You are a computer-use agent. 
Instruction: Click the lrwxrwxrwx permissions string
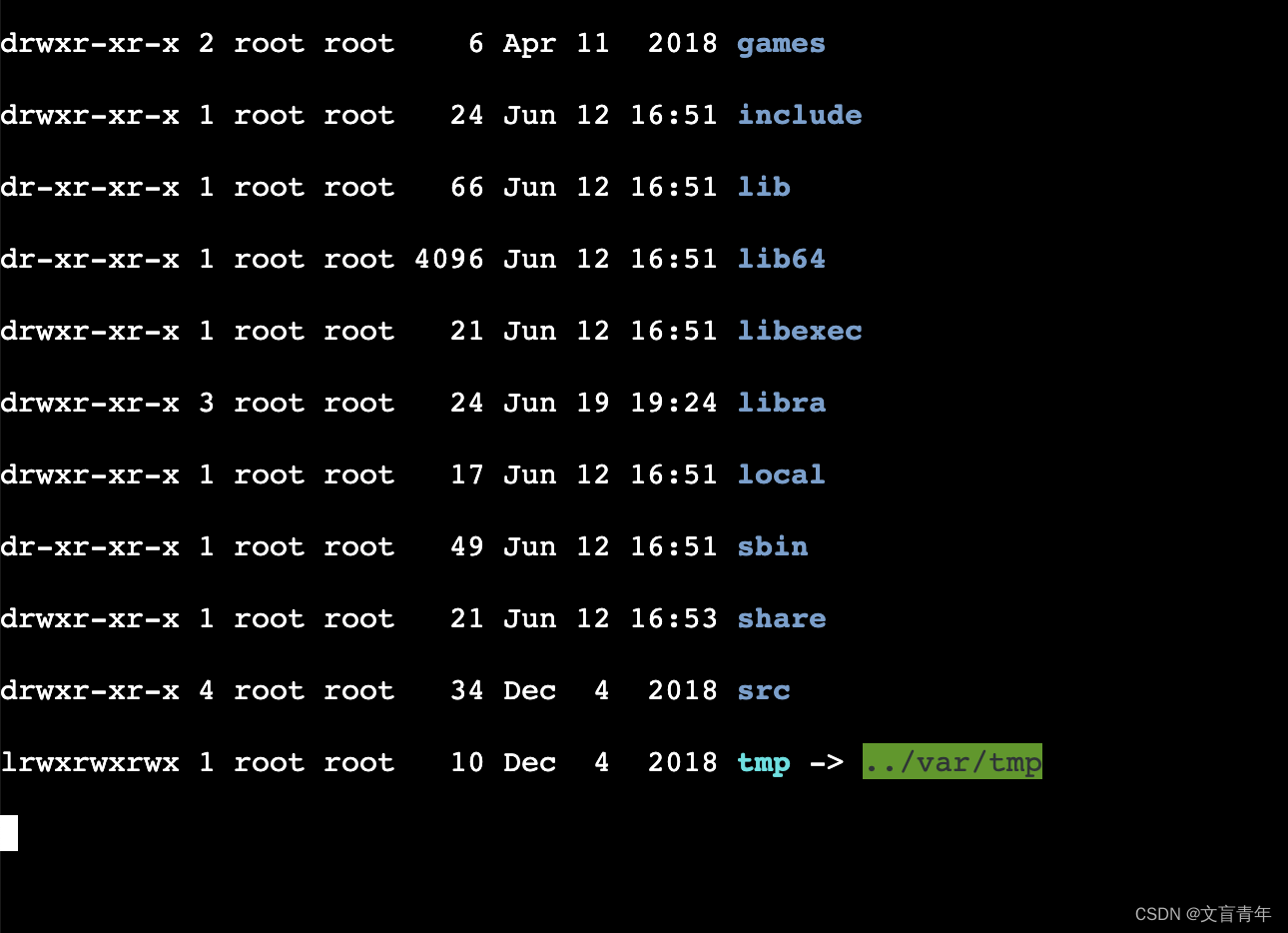(90, 762)
